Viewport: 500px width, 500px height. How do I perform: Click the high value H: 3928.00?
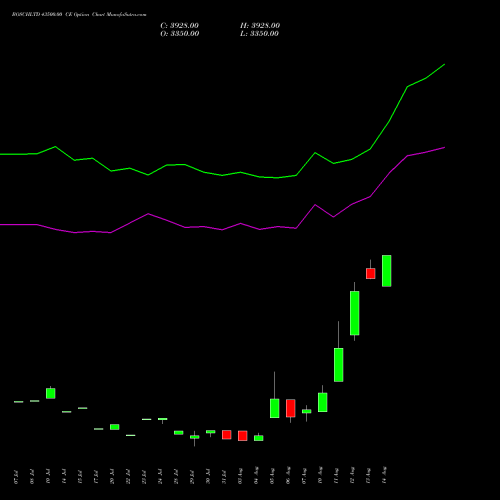click(260, 26)
